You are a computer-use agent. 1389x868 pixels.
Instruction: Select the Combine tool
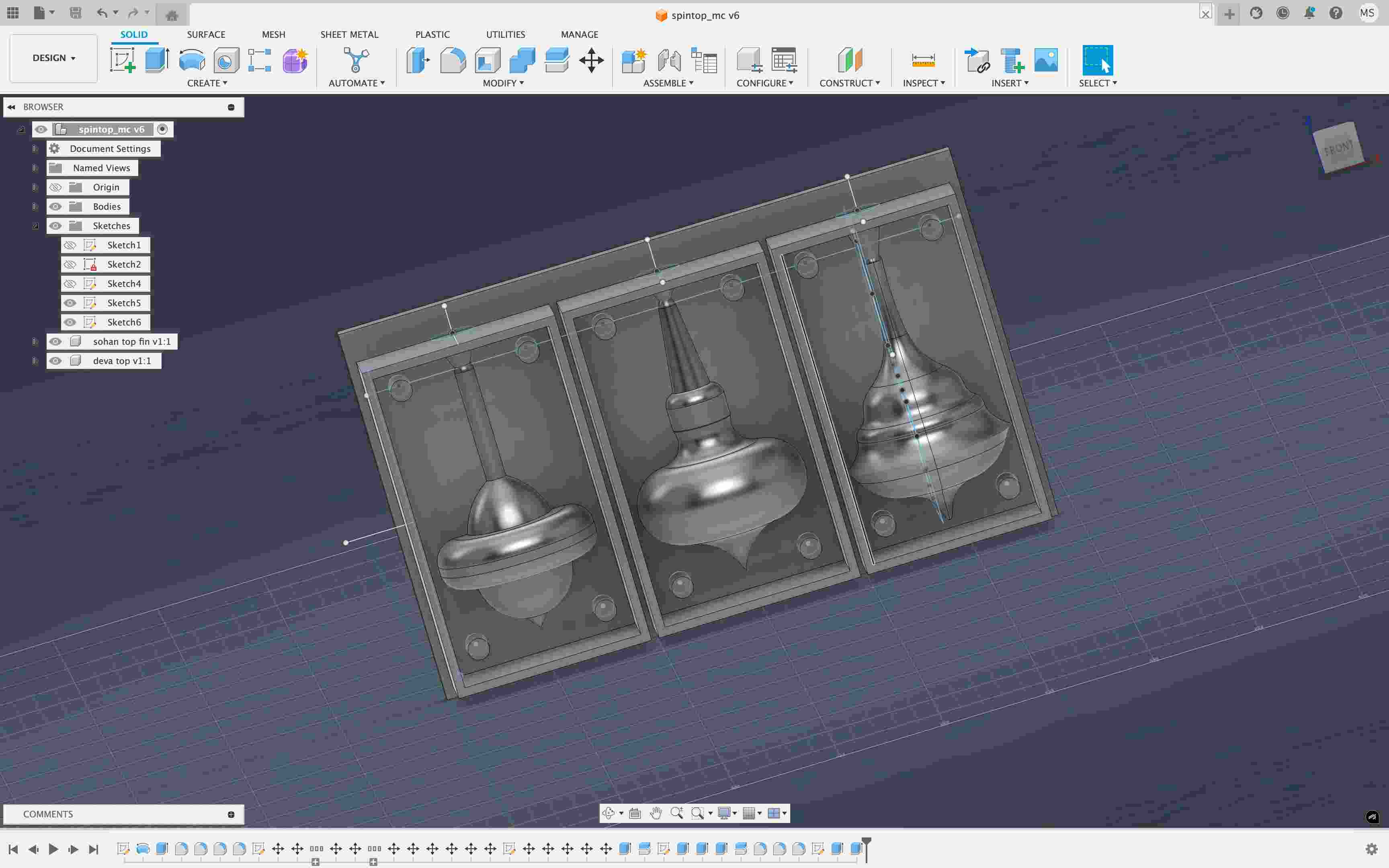(x=522, y=60)
